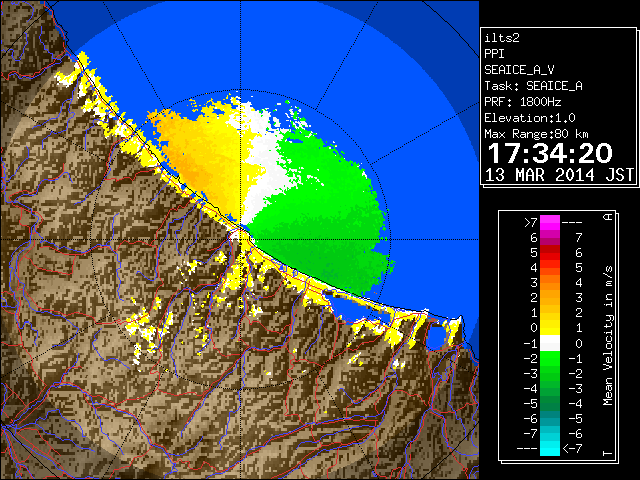
Task: Click the Max Range:80 km line
Action: point(536,134)
